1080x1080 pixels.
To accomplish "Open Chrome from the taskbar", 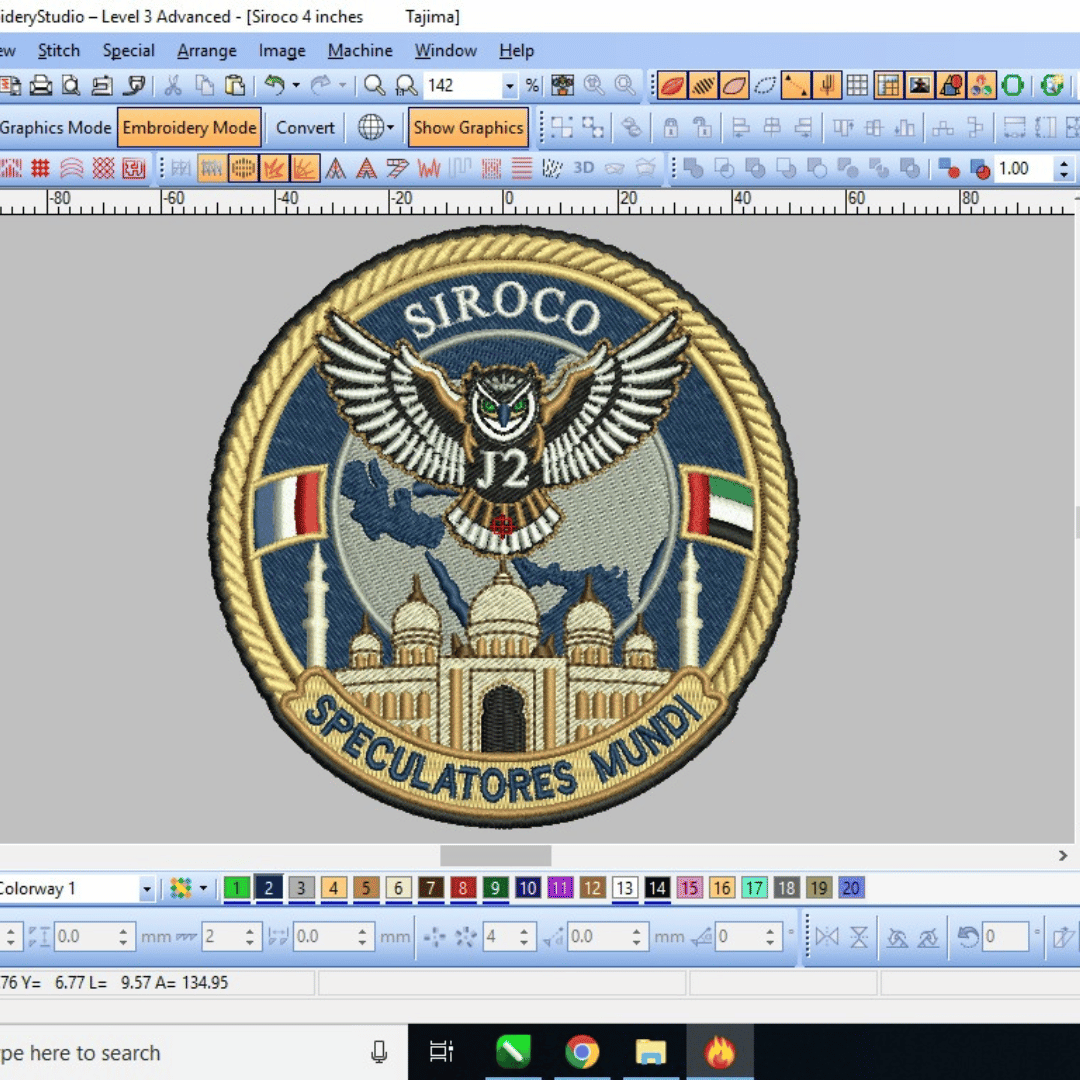I will pyautogui.click(x=582, y=1052).
